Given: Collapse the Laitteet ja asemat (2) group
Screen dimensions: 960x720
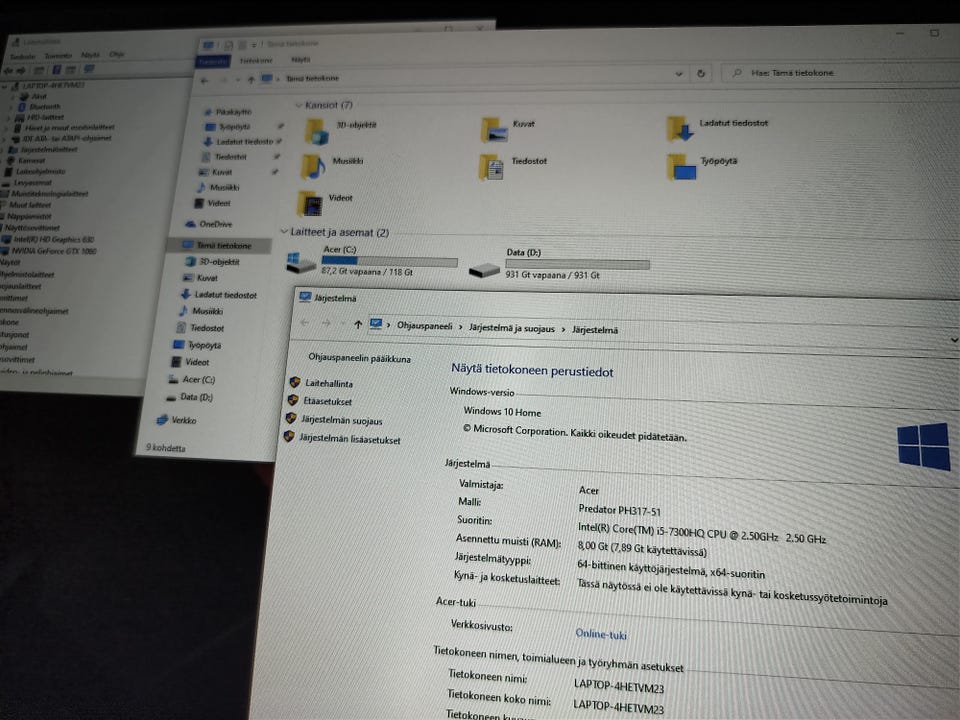Looking at the screenshot, I should tap(283, 231).
